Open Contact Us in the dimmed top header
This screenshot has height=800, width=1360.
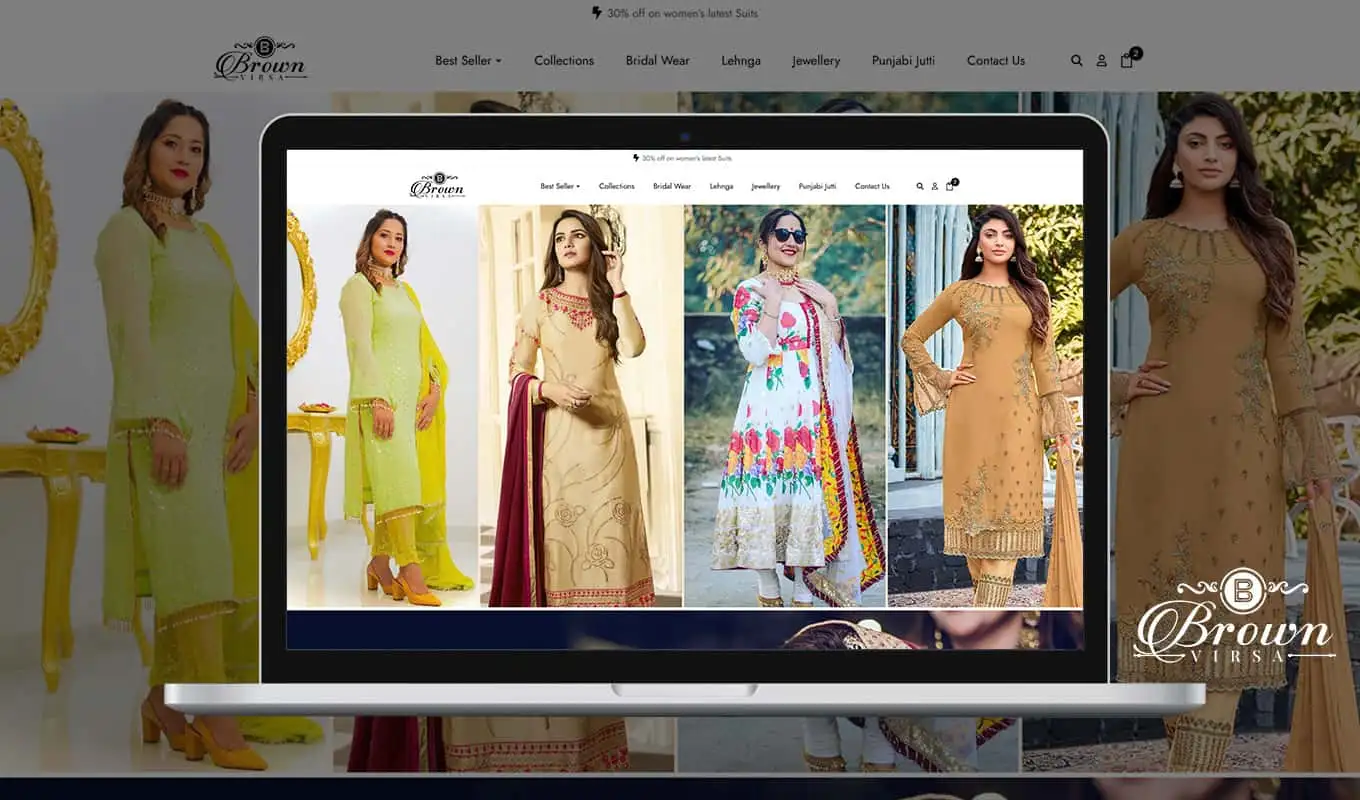(x=996, y=61)
